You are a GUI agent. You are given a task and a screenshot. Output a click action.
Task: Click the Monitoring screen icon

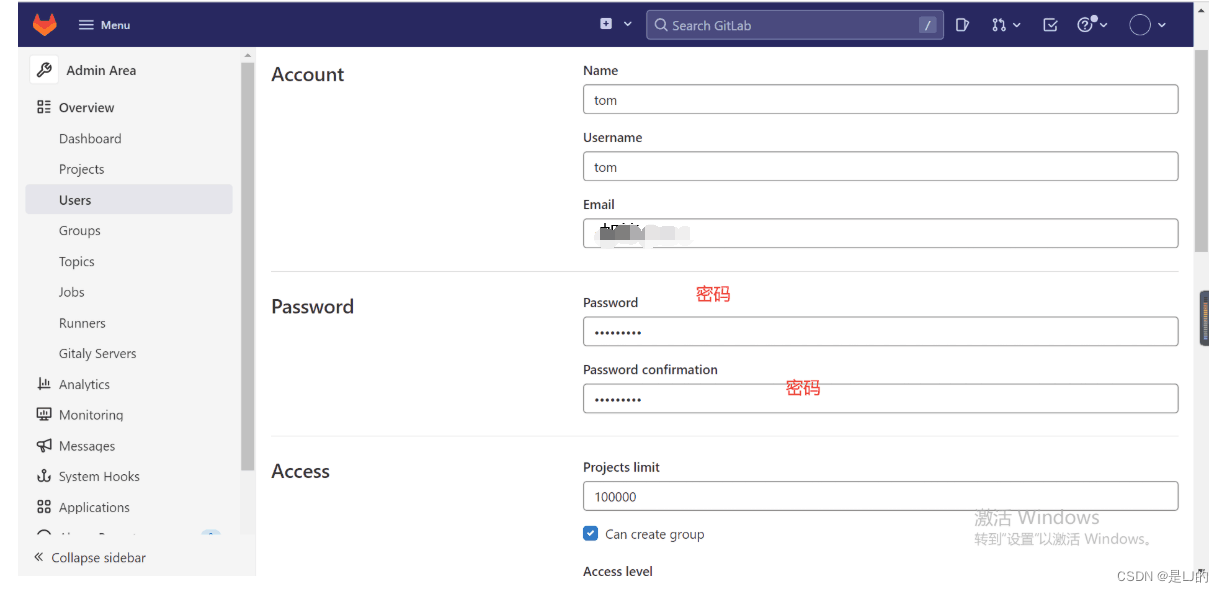tap(44, 414)
